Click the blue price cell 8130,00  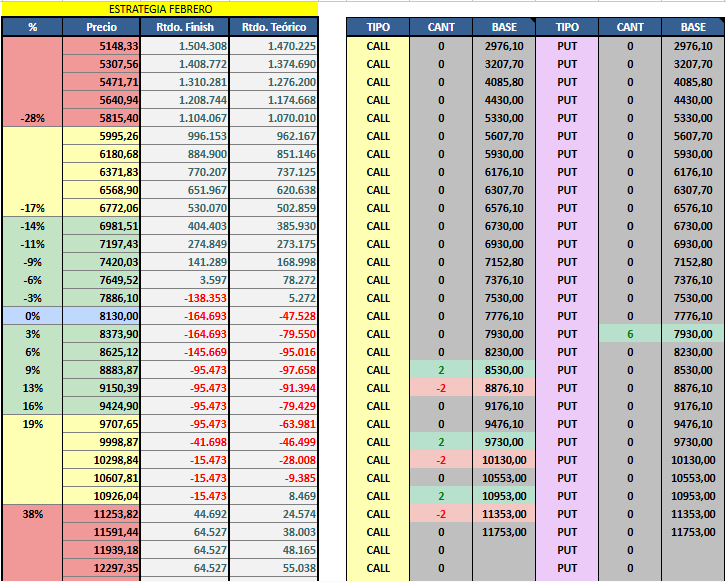[x=101, y=316]
